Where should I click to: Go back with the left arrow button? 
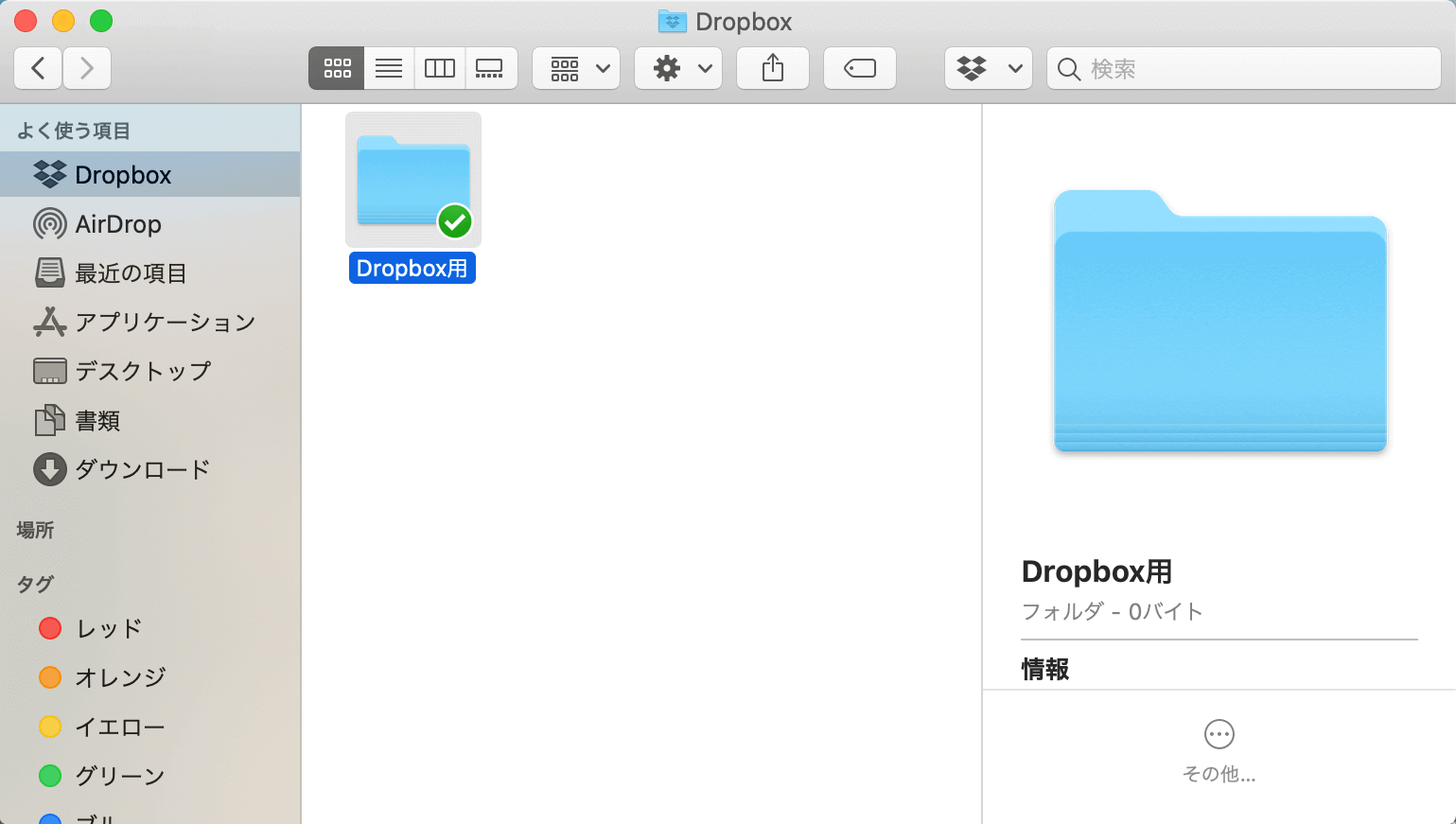[x=38, y=68]
